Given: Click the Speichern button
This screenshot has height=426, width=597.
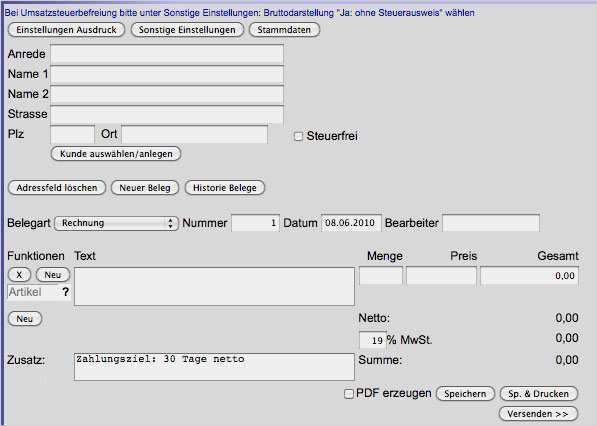Looking at the screenshot, I should coord(465,394).
